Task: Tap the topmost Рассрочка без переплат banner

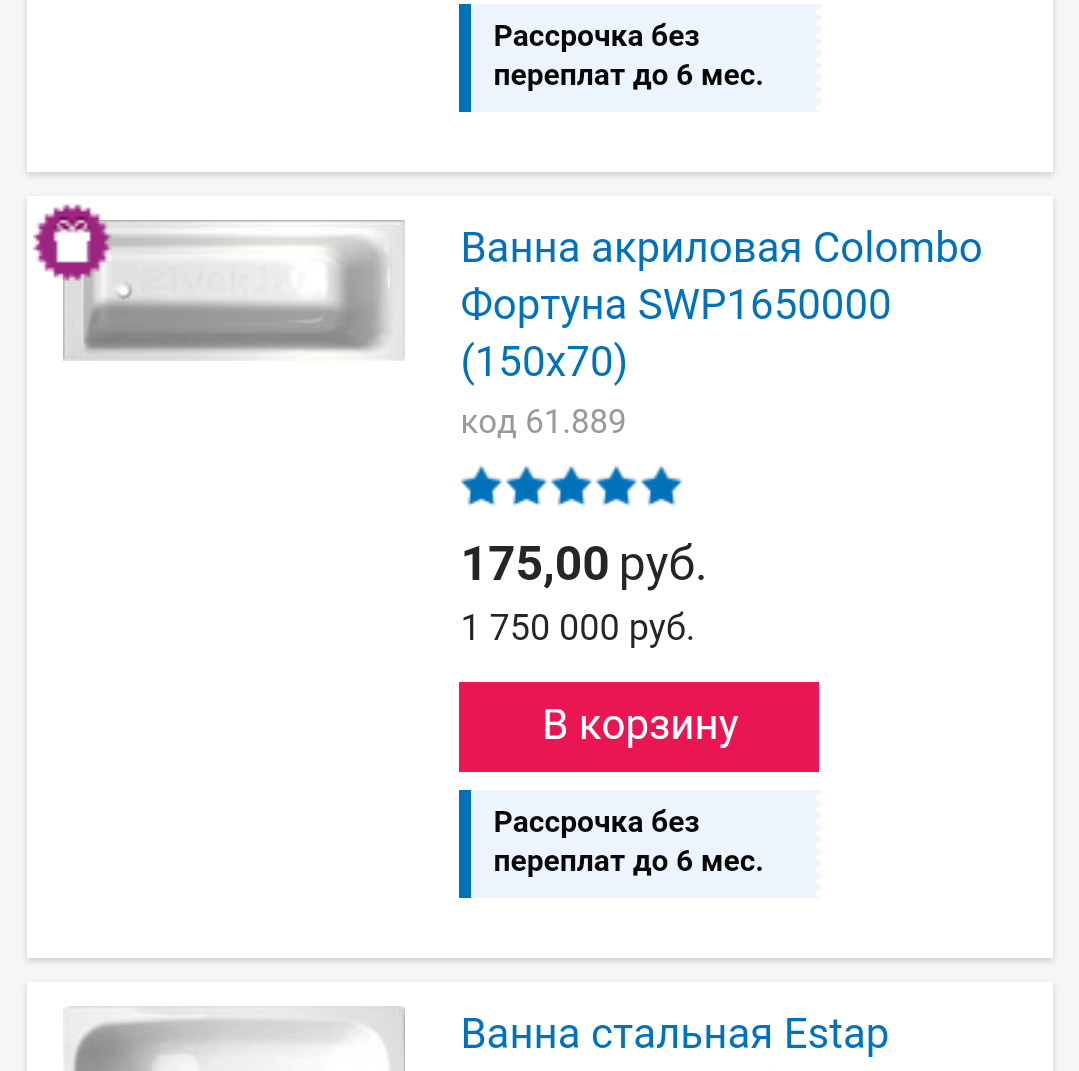Action: (639, 57)
